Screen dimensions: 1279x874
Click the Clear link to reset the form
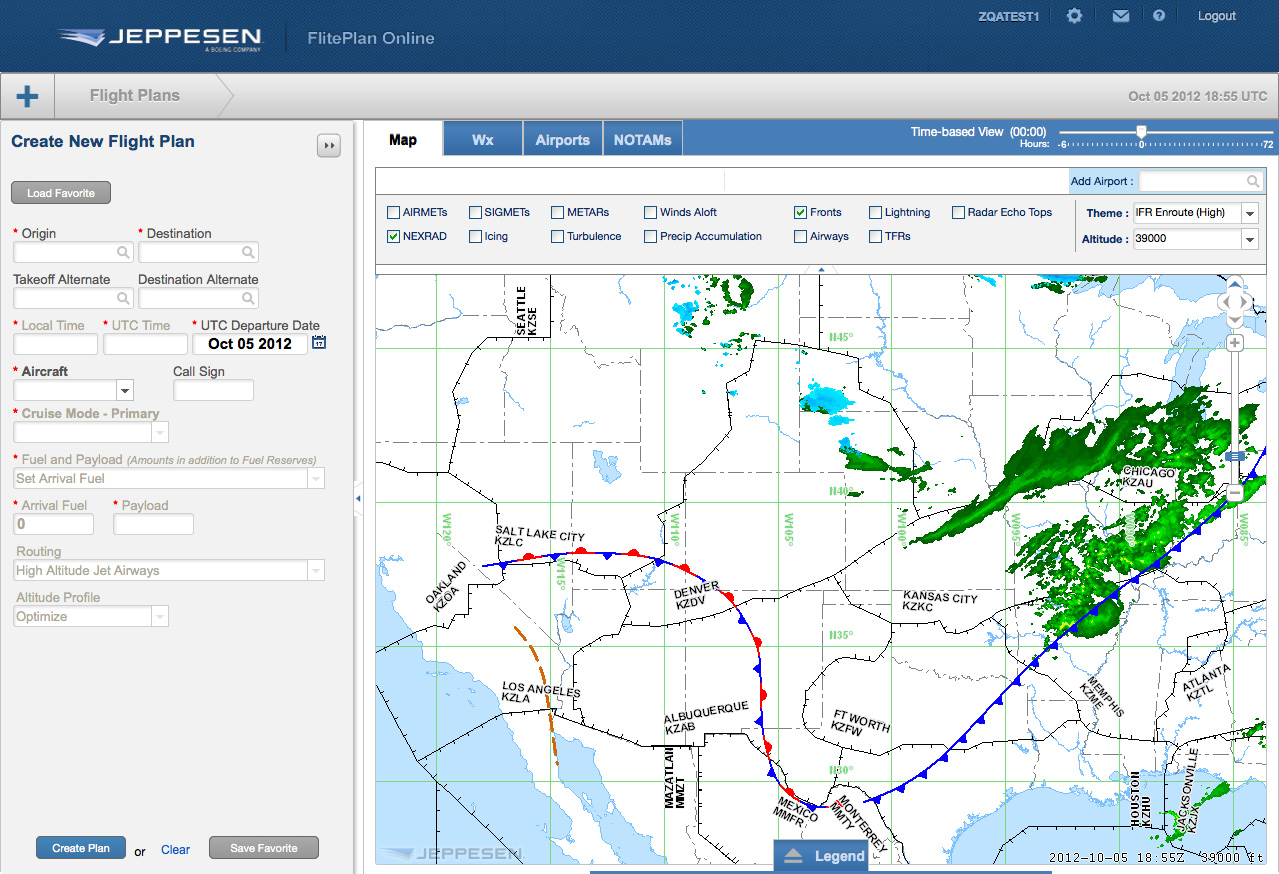[x=175, y=849]
